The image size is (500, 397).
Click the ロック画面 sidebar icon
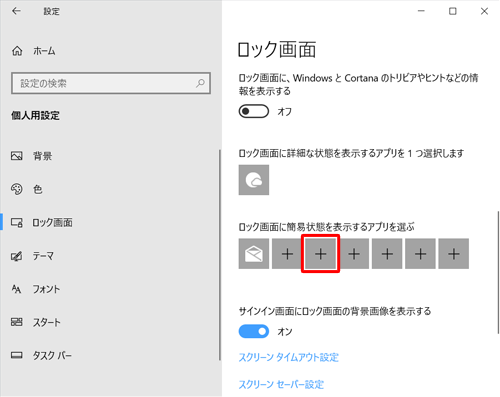coord(17,222)
